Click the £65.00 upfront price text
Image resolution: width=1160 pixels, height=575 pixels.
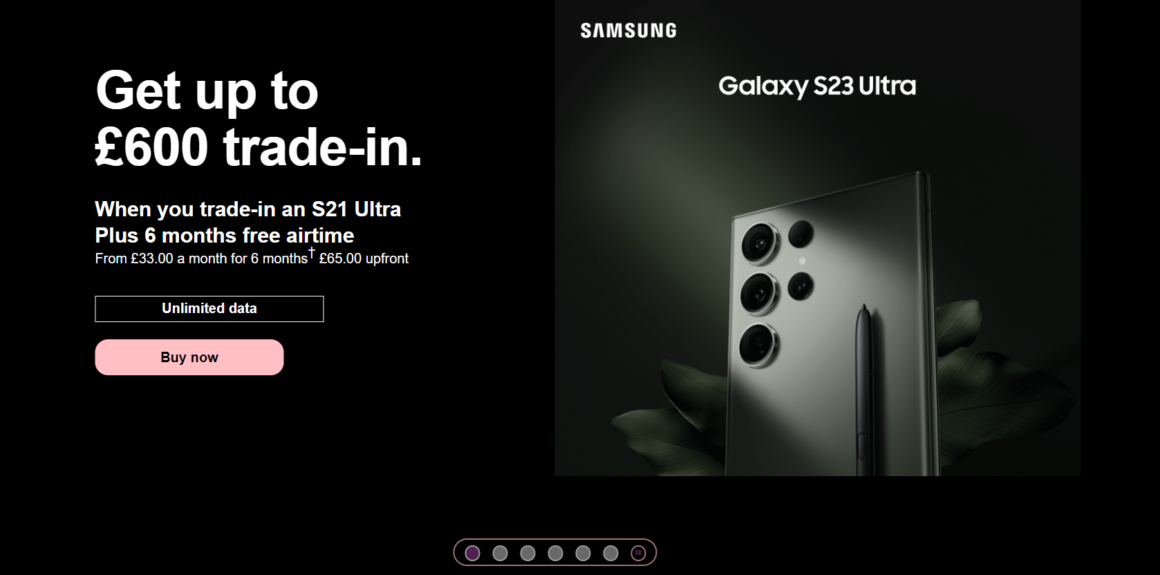pos(364,259)
